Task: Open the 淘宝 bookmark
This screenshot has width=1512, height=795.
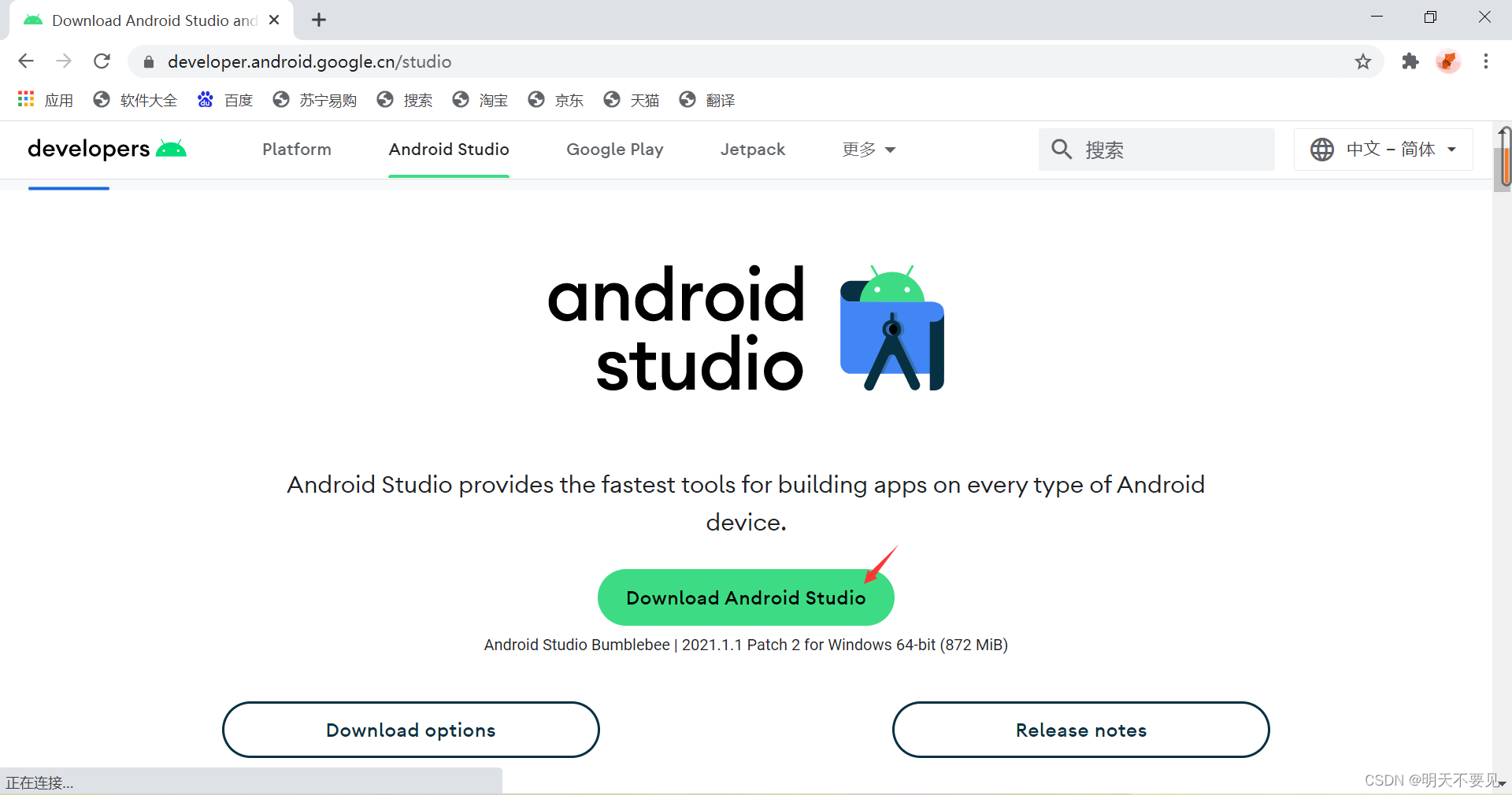Action: click(x=480, y=100)
